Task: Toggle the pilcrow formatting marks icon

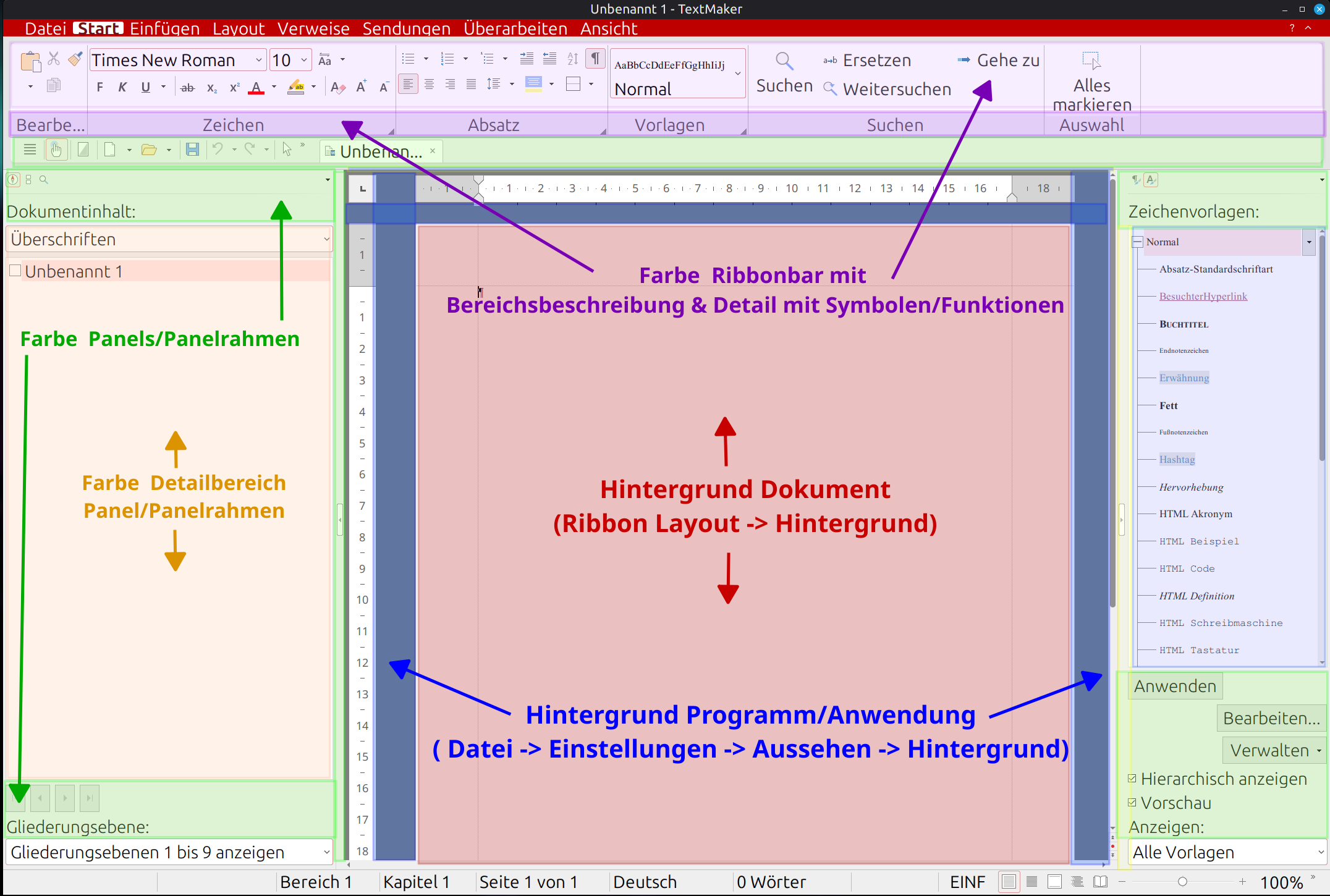Action: coord(595,59)
